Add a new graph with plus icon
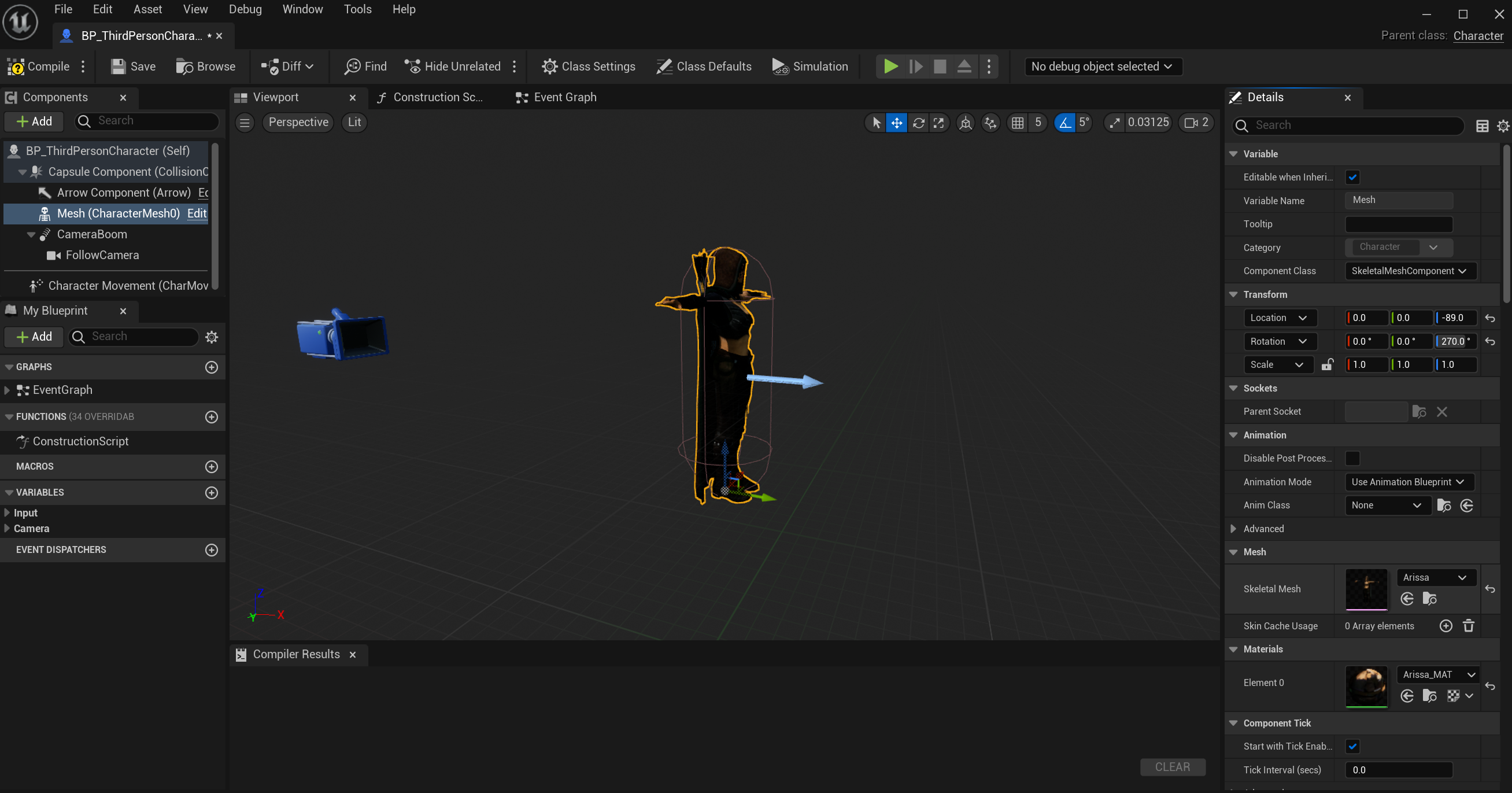The width and height of the screenshot is (1512, 793). tap(211, 367)
